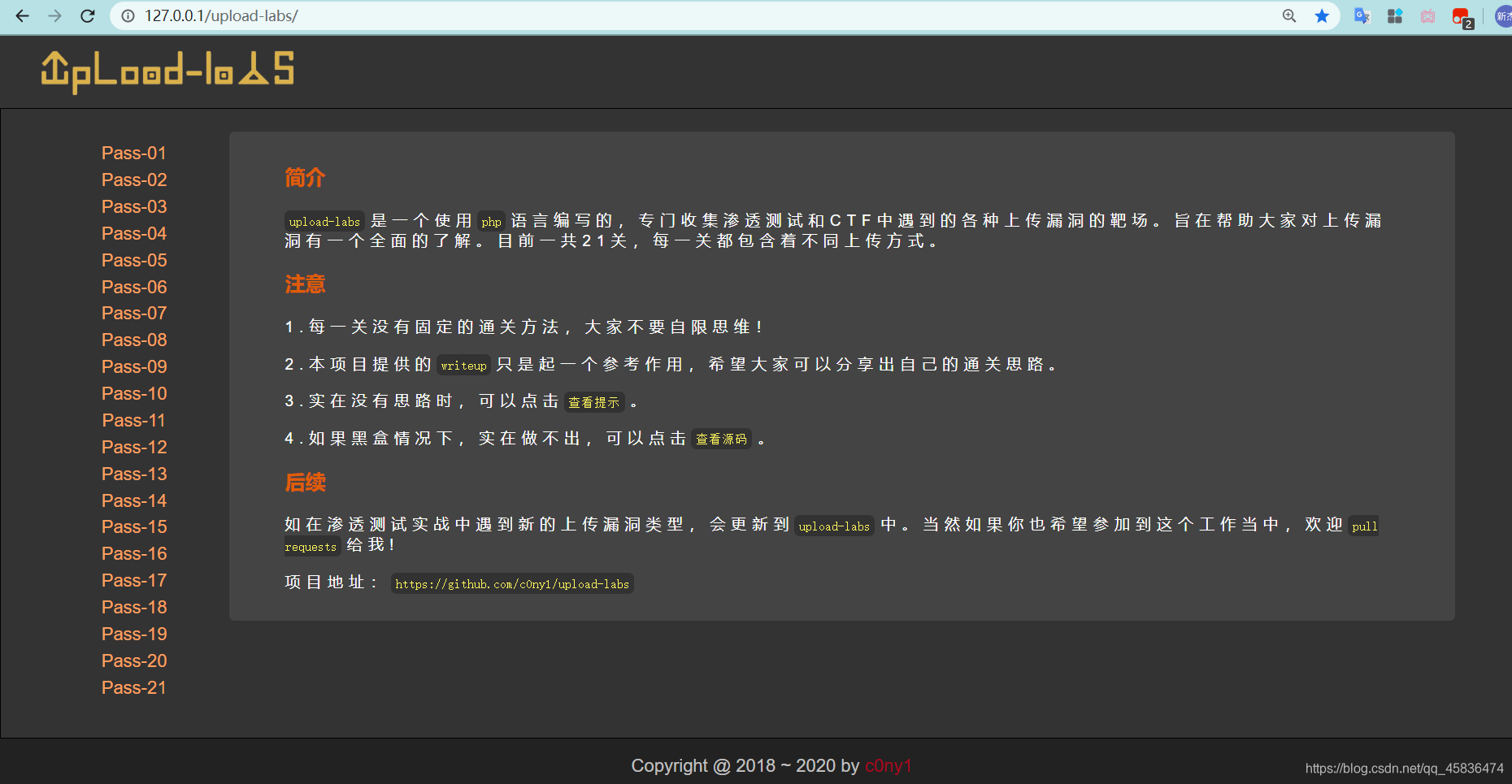
Task: Click the php code label
Action: [x=491, y=222]
